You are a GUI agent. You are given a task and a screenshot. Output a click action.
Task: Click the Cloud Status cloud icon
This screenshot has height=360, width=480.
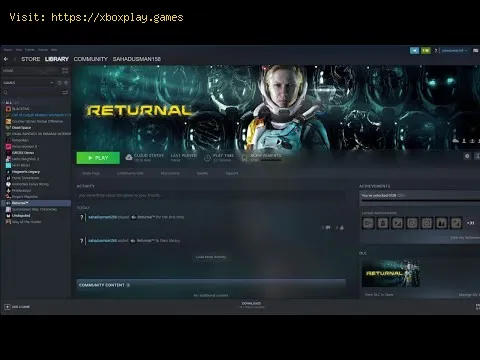(129, 157)
